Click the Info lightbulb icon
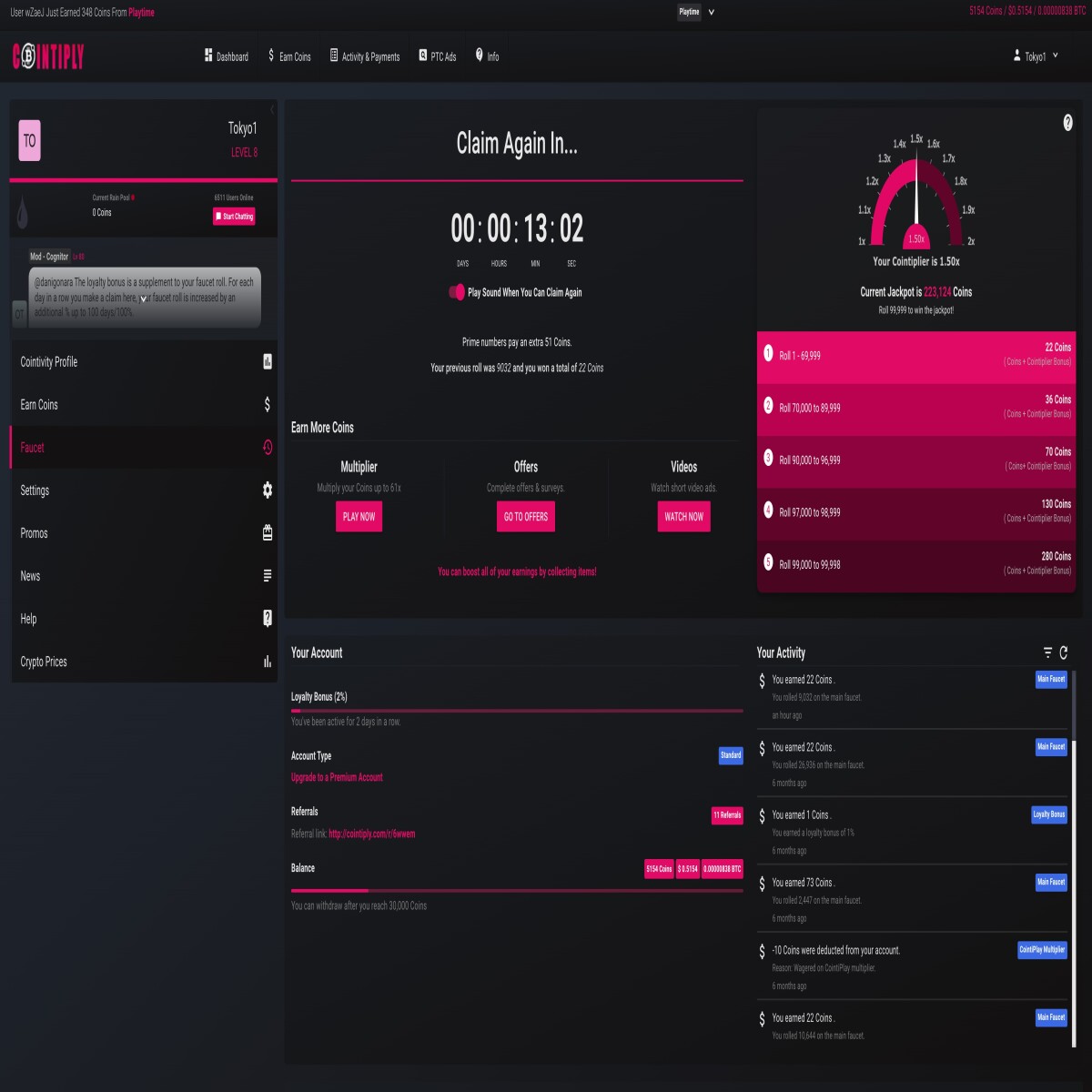Screen dimensions: 1092x1092 point(480,56)
